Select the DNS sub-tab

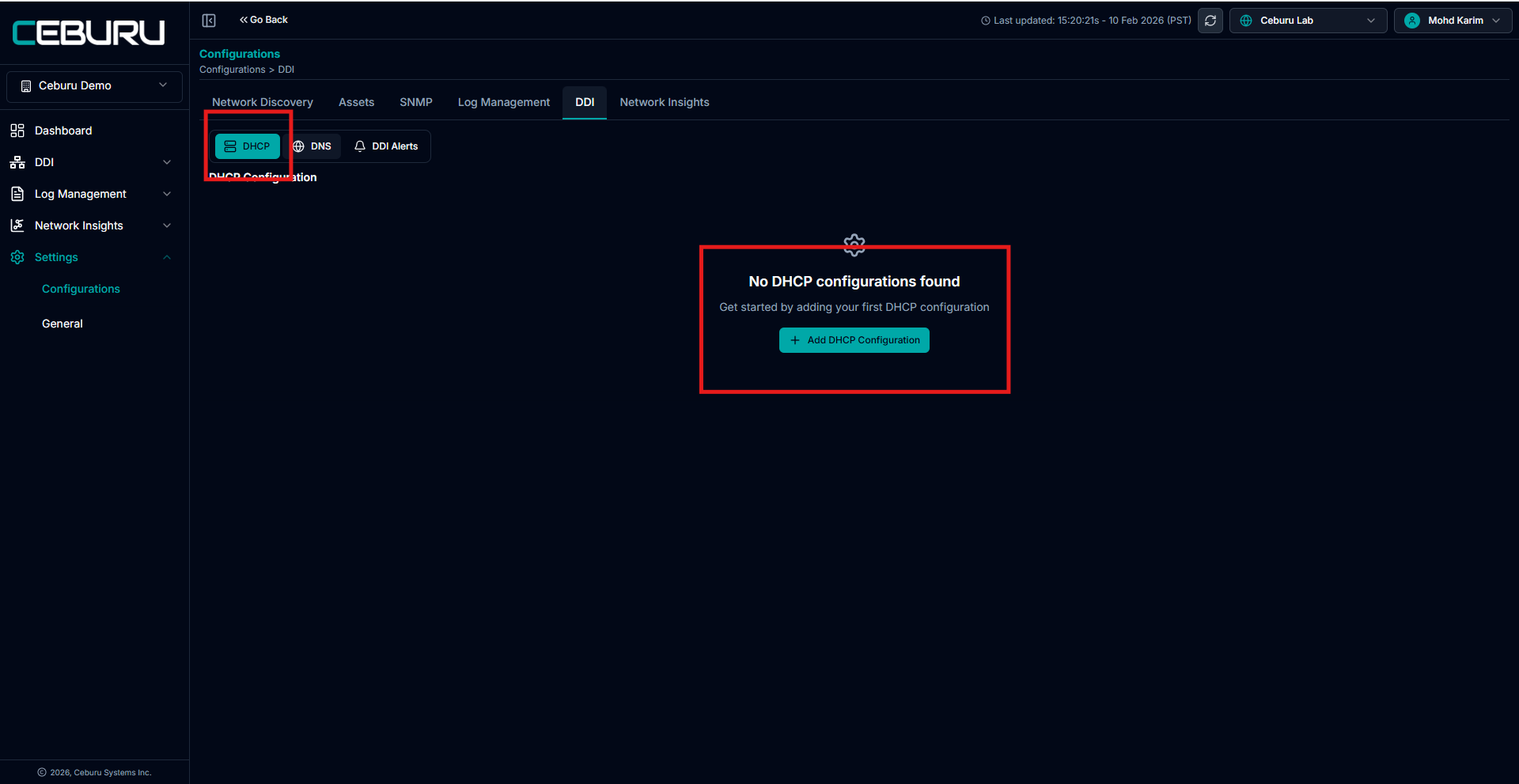click(312, 146)
